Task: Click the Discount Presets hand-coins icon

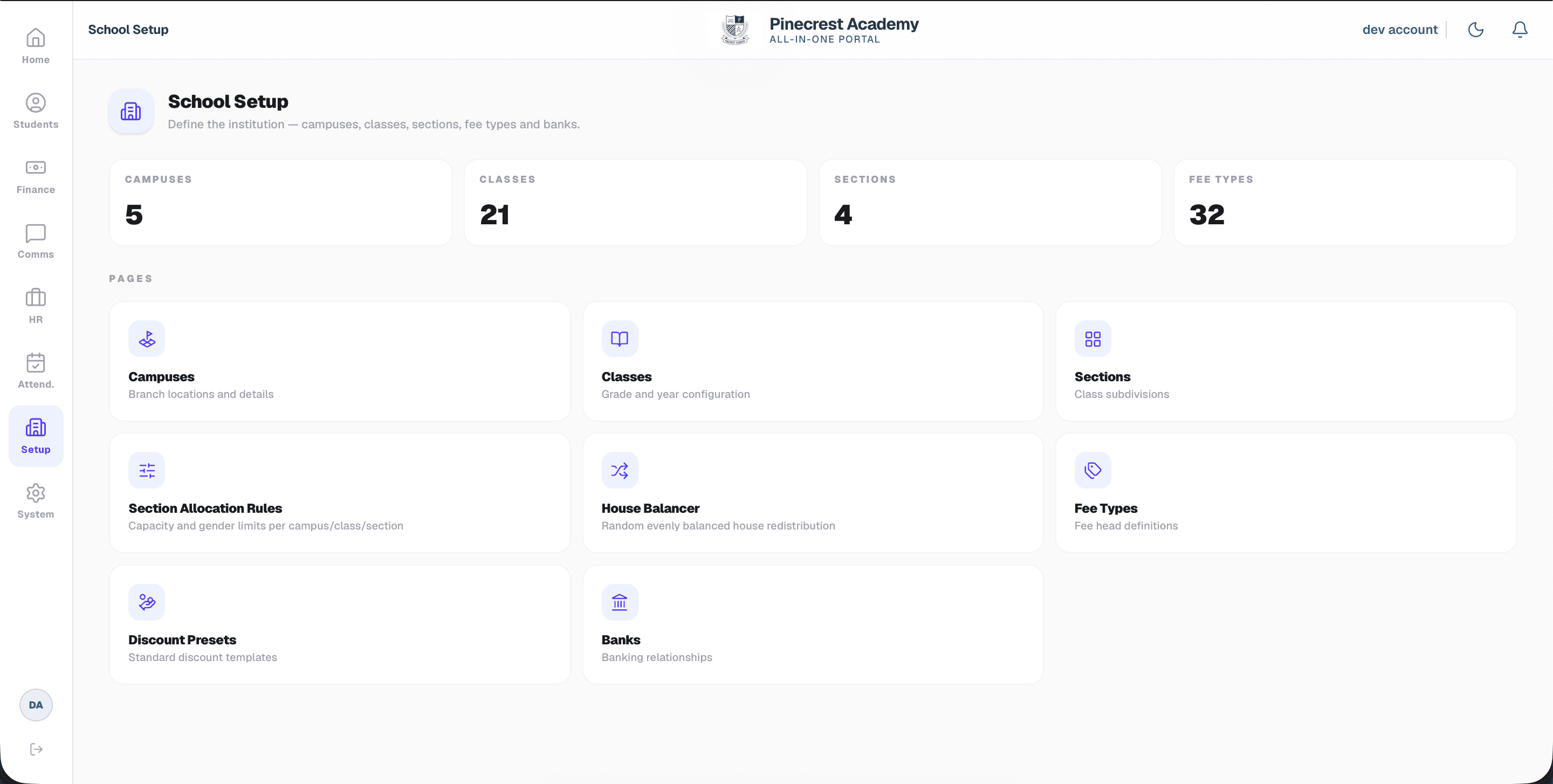Action: [x=147, y=601]
